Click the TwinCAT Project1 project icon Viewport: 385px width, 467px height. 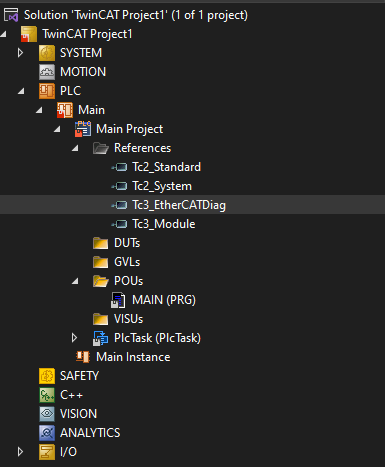click(x=29, y=34)
